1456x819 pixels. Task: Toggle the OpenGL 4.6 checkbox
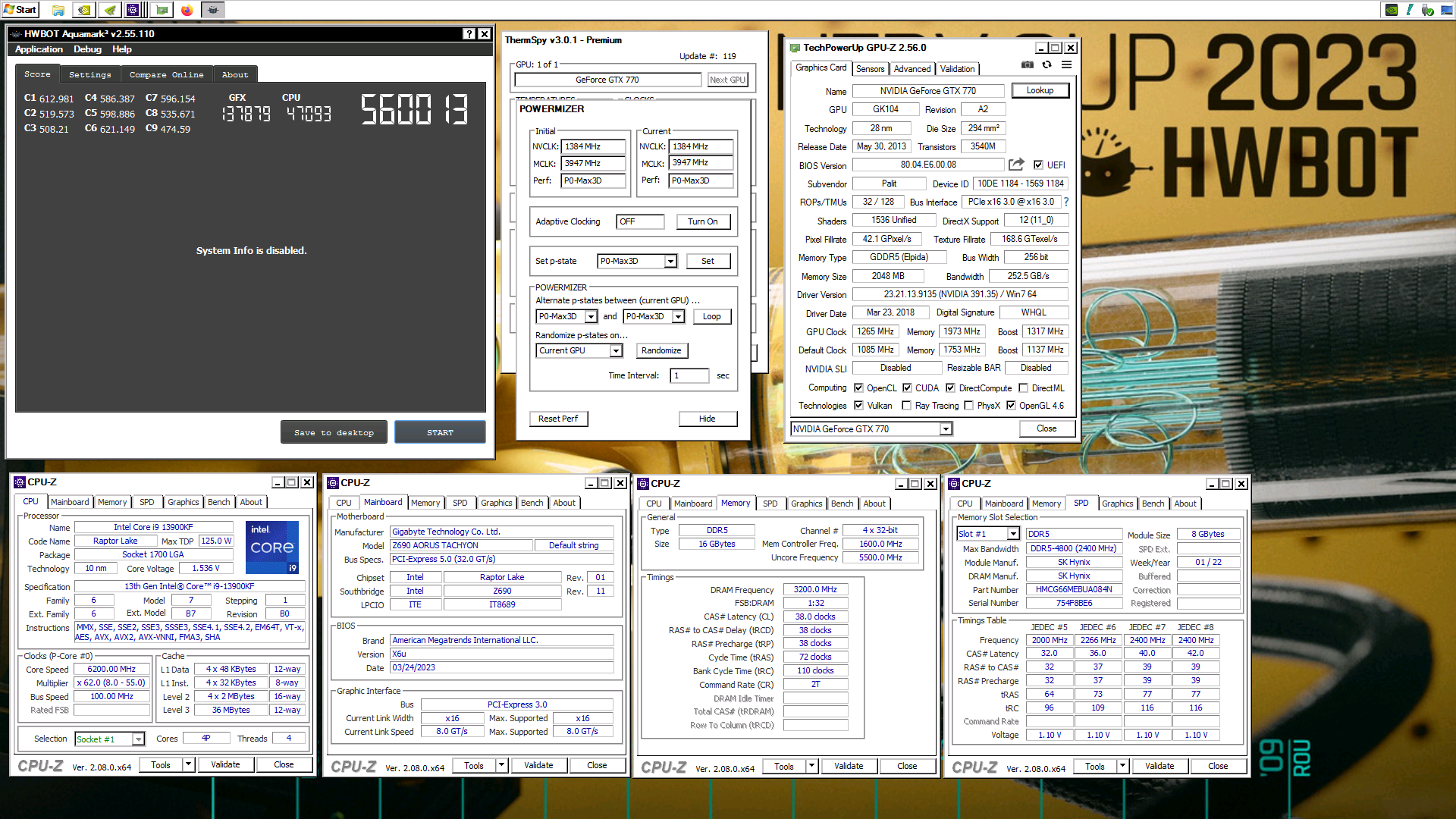pyautogui.click(x=1011, y=406)
